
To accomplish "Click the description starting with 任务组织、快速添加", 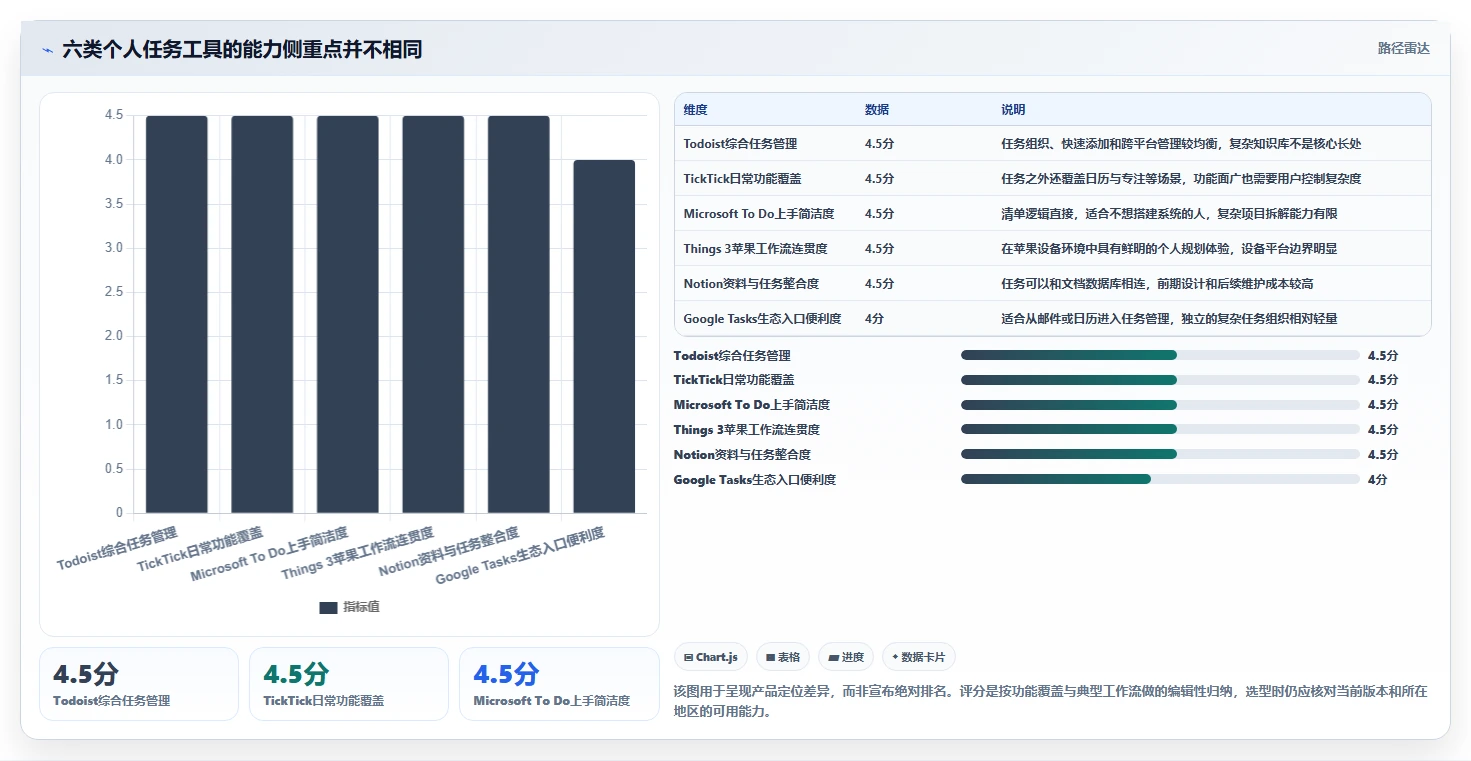I will [1181, 144].
